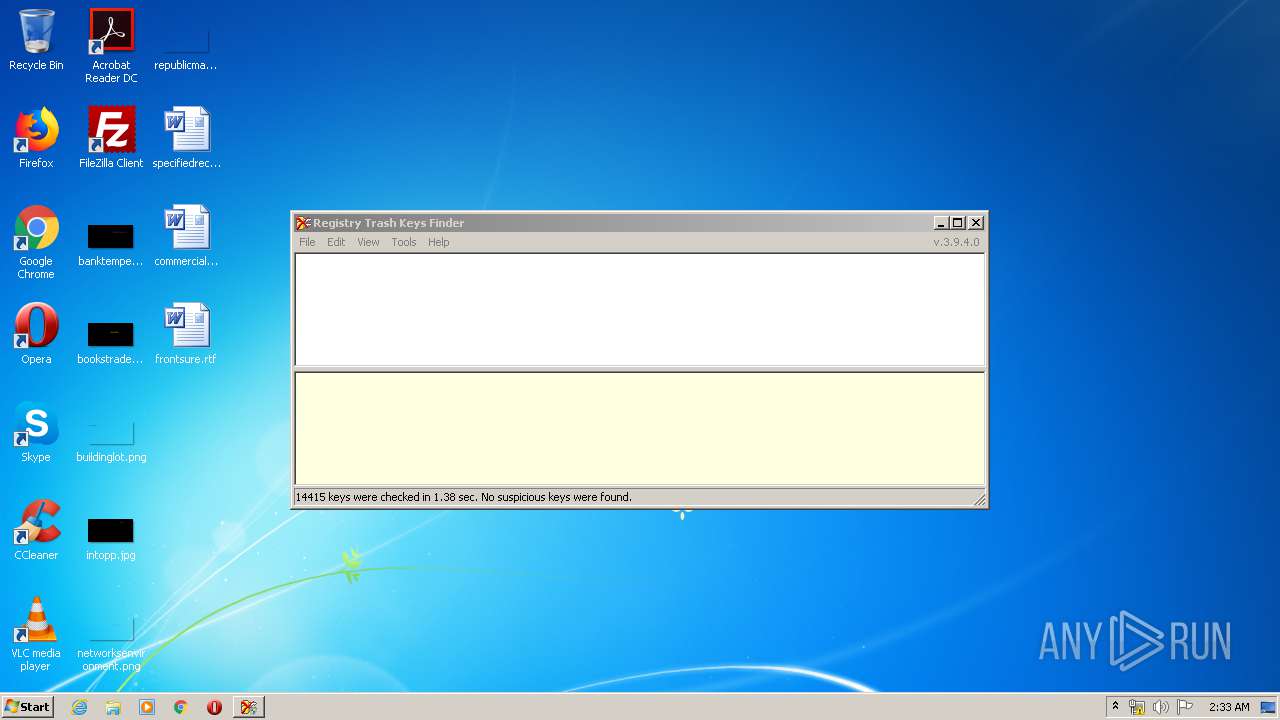Click the network tray icon
This screenshot has width=1280, height=720.
point(1137,707)
